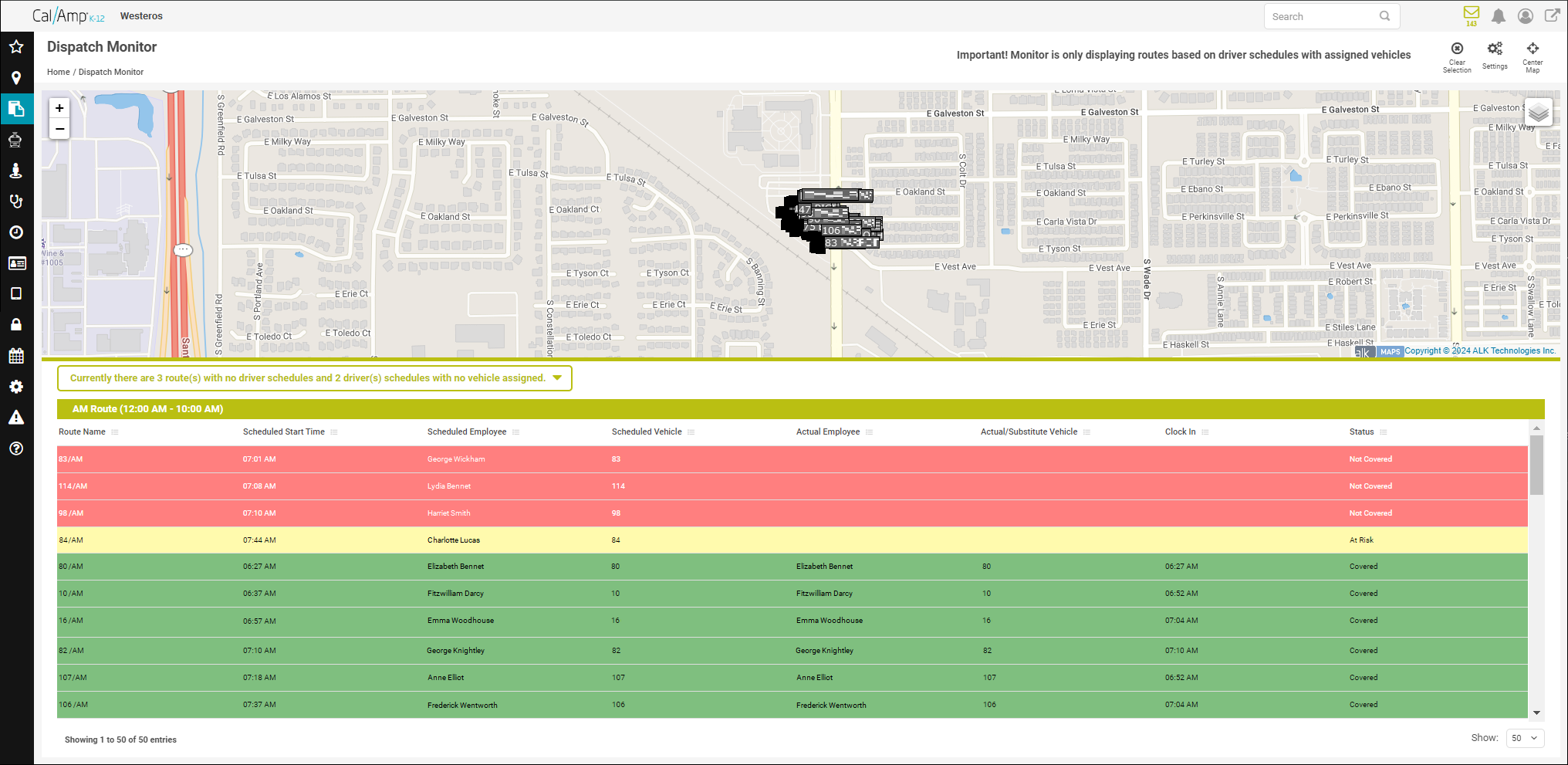
Task: Open the stethoscope diagnostics sidebar icon
Action: tap(16, 201)
